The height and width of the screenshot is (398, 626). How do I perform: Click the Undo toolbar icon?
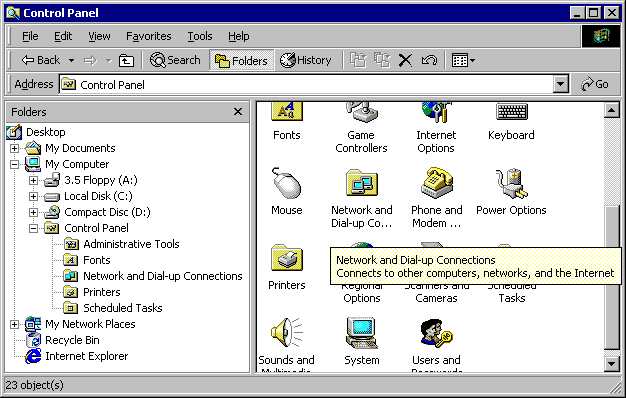(429, 61)
